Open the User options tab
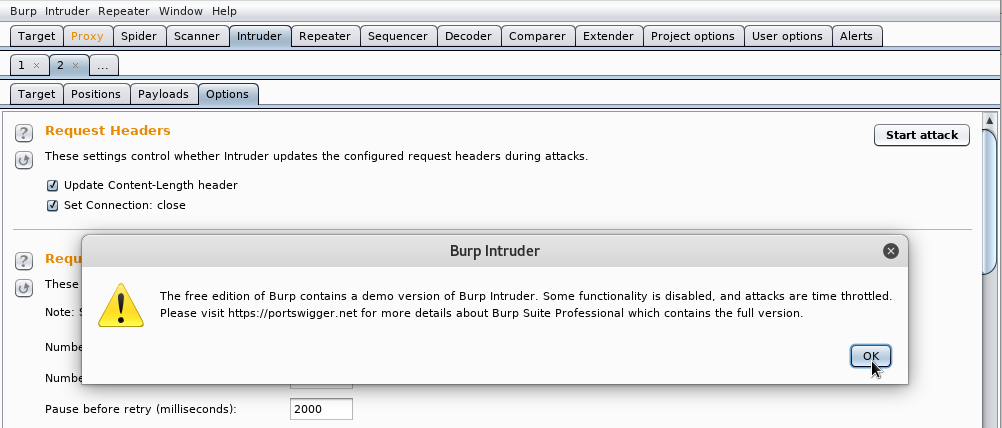The width and height of the screenshot is (1002, 428). coord(787,36)
